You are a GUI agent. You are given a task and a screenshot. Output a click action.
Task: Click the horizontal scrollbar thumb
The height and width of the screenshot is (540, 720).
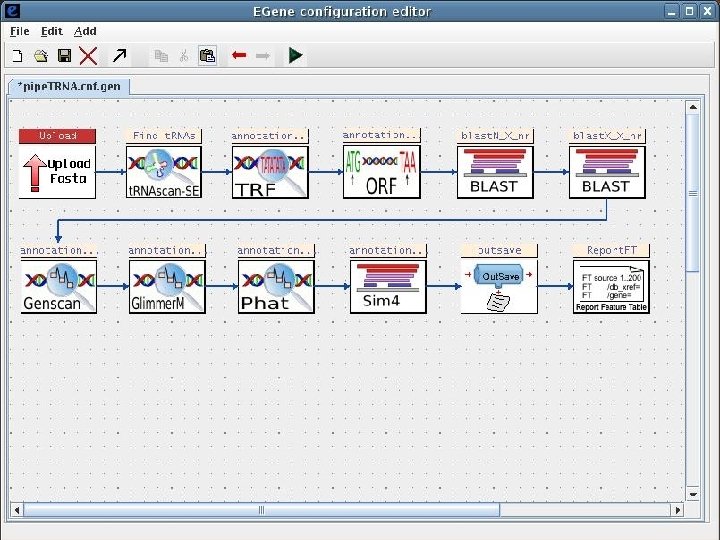(262, 510)
